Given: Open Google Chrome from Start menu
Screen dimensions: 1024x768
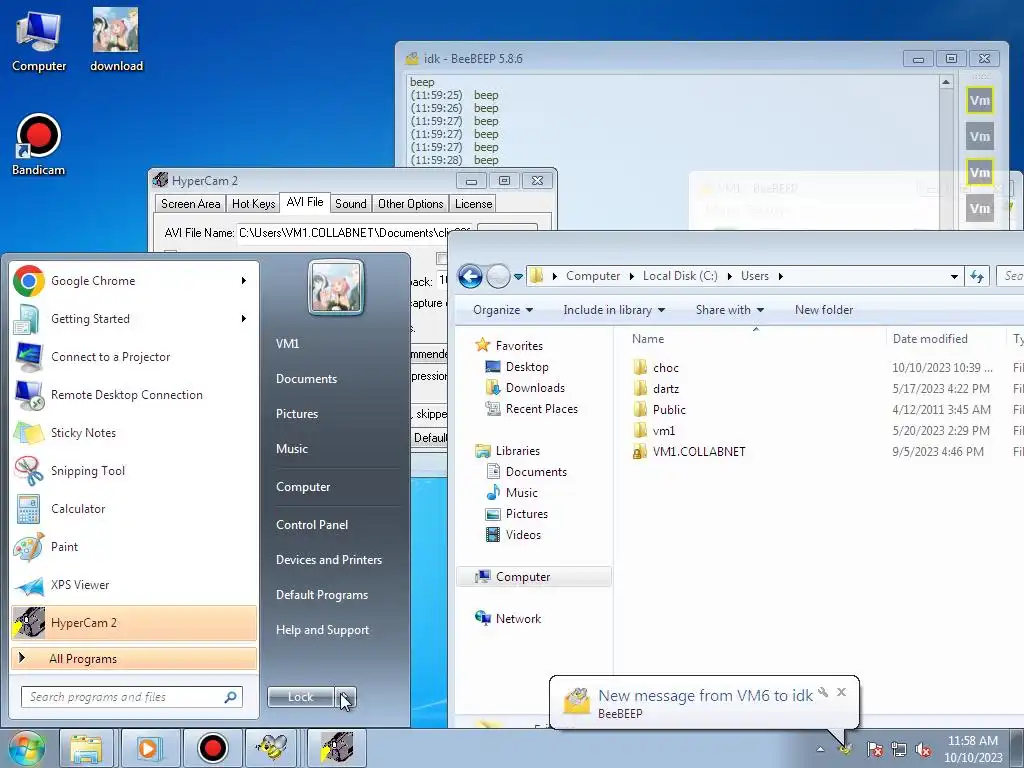Looking at the screenshot, I should coord(134,281).
